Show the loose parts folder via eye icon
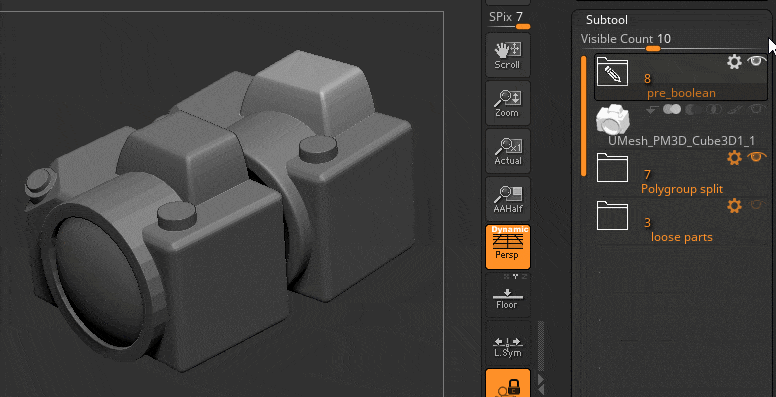 pyautogui.click(x=756, y=205)
